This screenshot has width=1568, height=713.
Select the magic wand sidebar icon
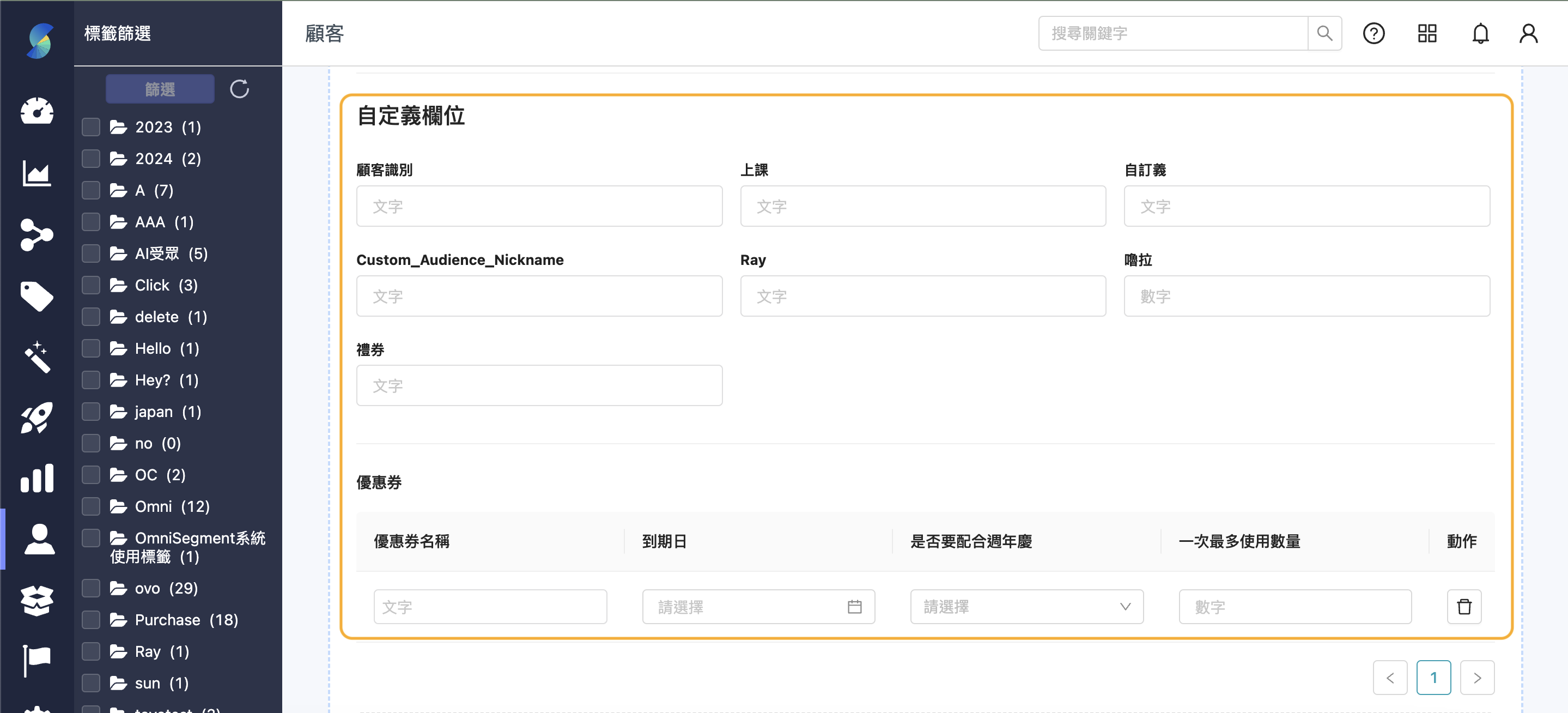(37, 357)
